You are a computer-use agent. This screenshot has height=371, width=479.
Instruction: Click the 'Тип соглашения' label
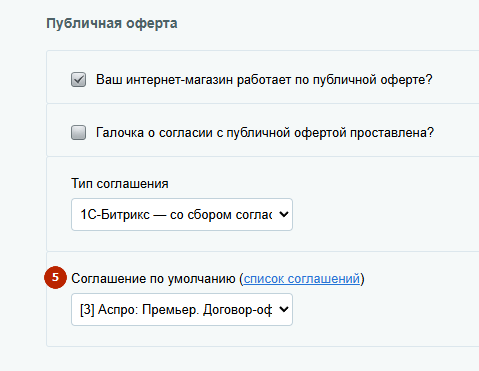tap(120, 183)
